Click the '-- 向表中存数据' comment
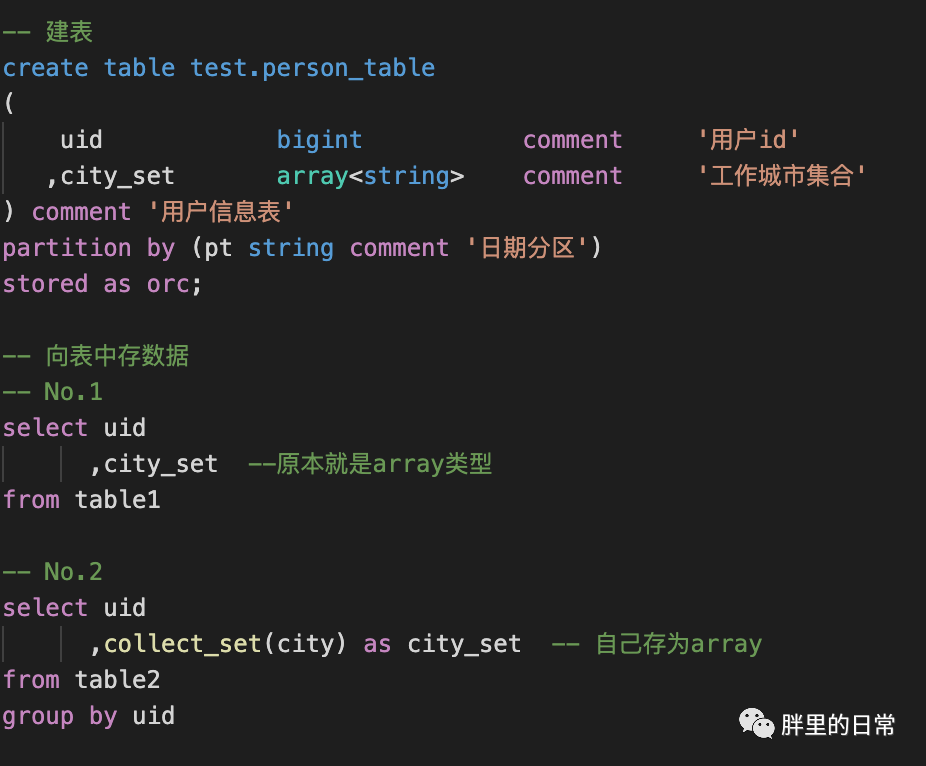 coord(96,356)
